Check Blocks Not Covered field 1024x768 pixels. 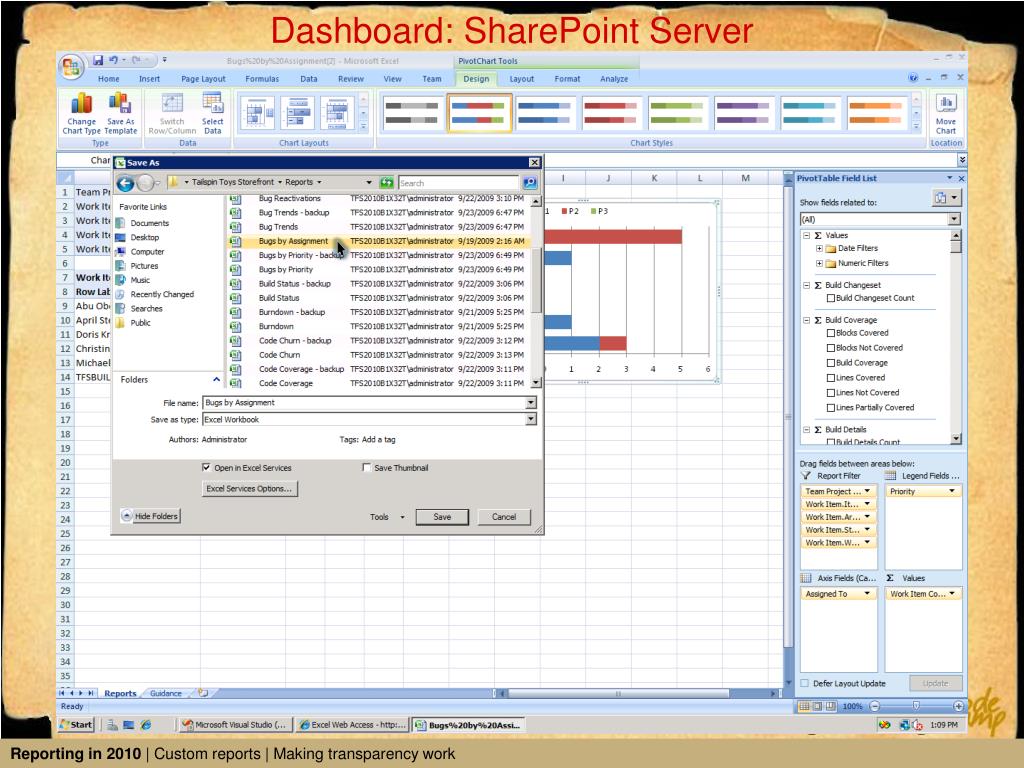click(831, 348)
